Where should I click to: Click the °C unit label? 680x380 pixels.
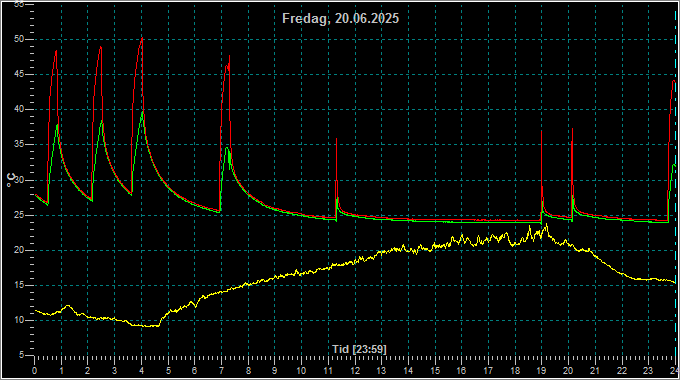click(x=11, y=180)
